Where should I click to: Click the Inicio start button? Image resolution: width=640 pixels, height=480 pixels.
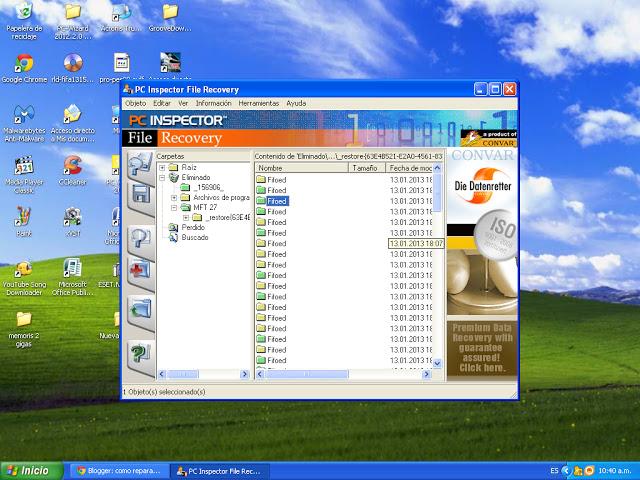point(29,469)
